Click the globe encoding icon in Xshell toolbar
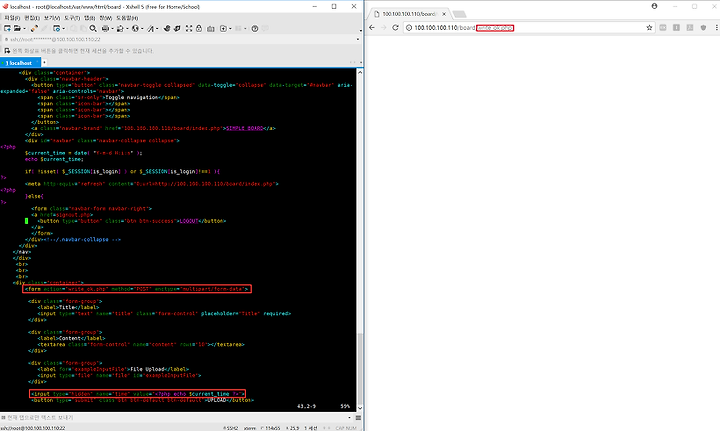 tap(135, 28)
